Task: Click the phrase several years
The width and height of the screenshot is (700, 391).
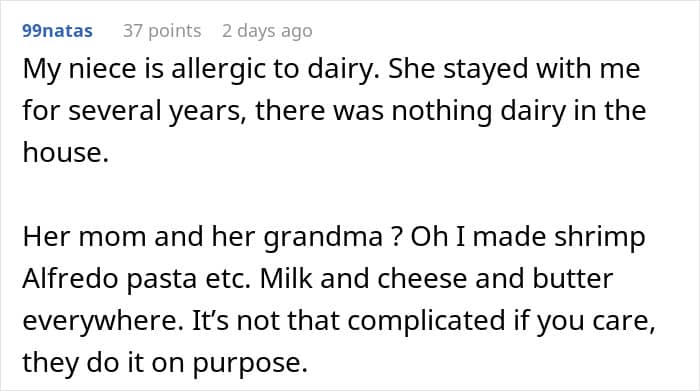Action: (x=154, y=111)
